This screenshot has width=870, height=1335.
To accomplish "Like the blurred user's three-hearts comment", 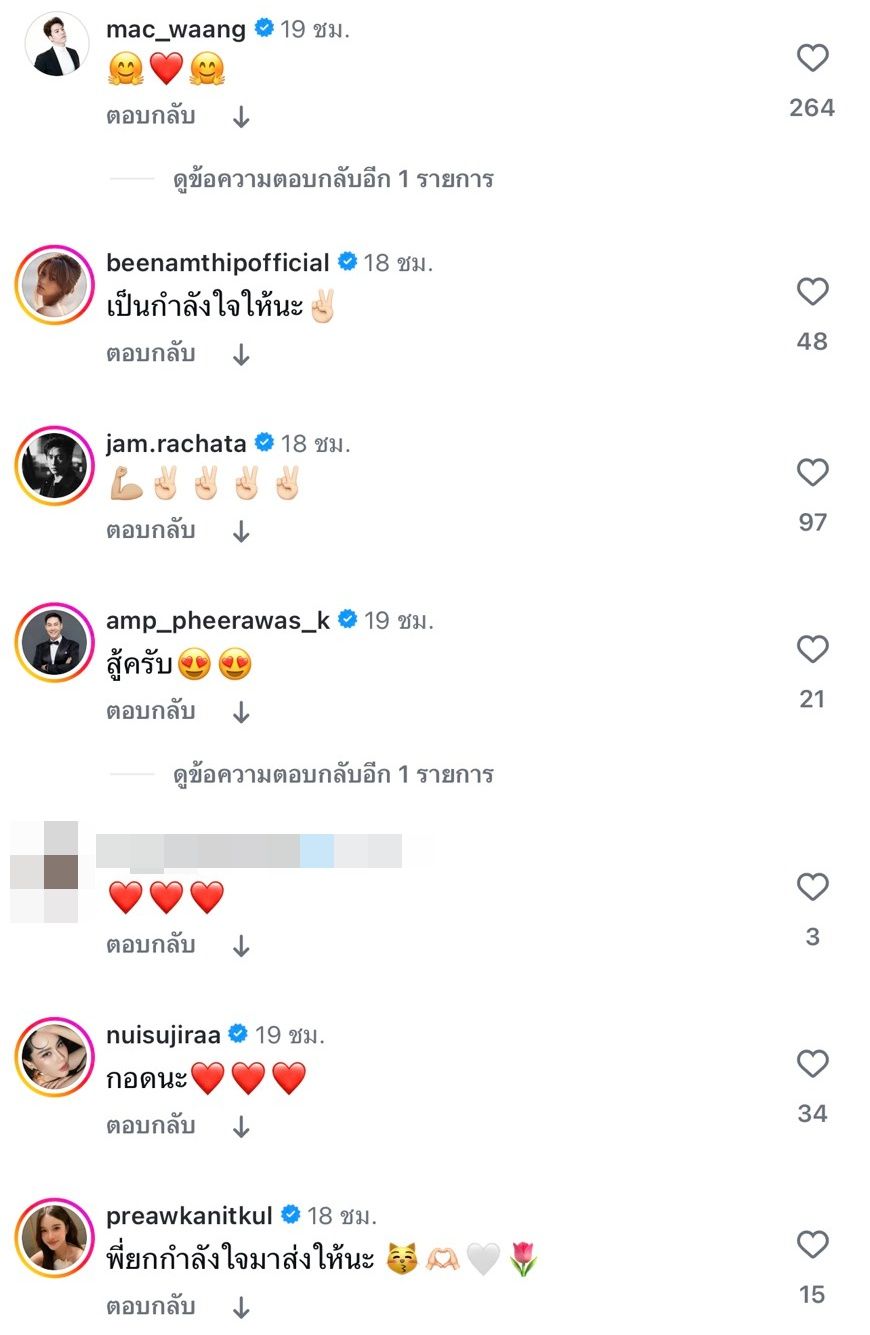I will 812,887.
